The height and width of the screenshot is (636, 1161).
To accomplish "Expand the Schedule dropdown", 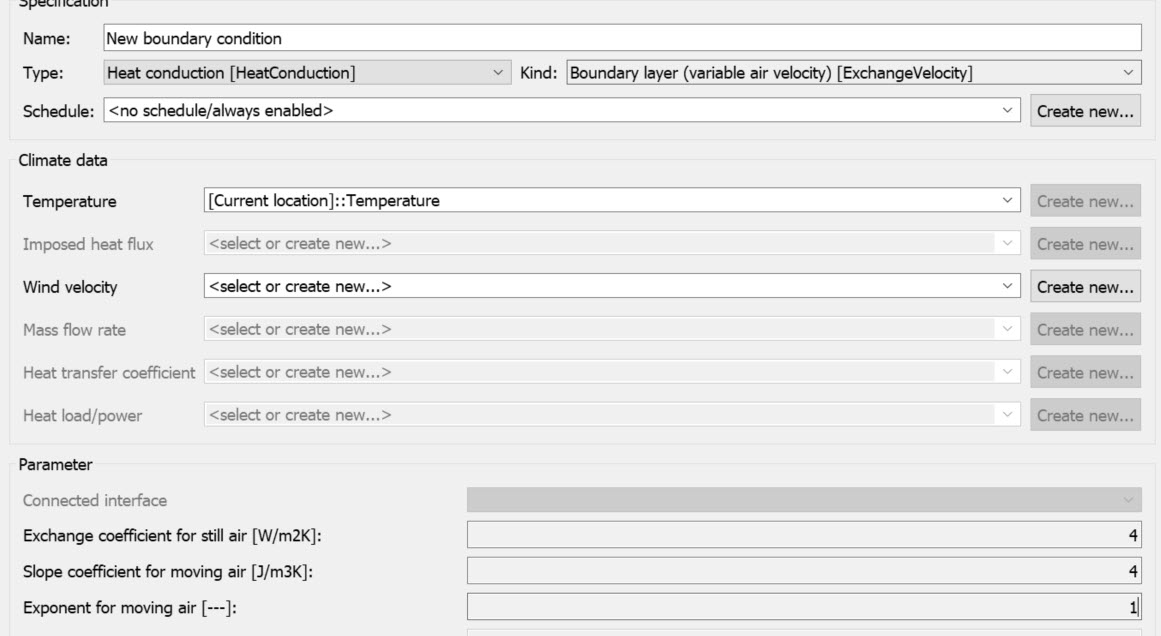I will [562, 111].
